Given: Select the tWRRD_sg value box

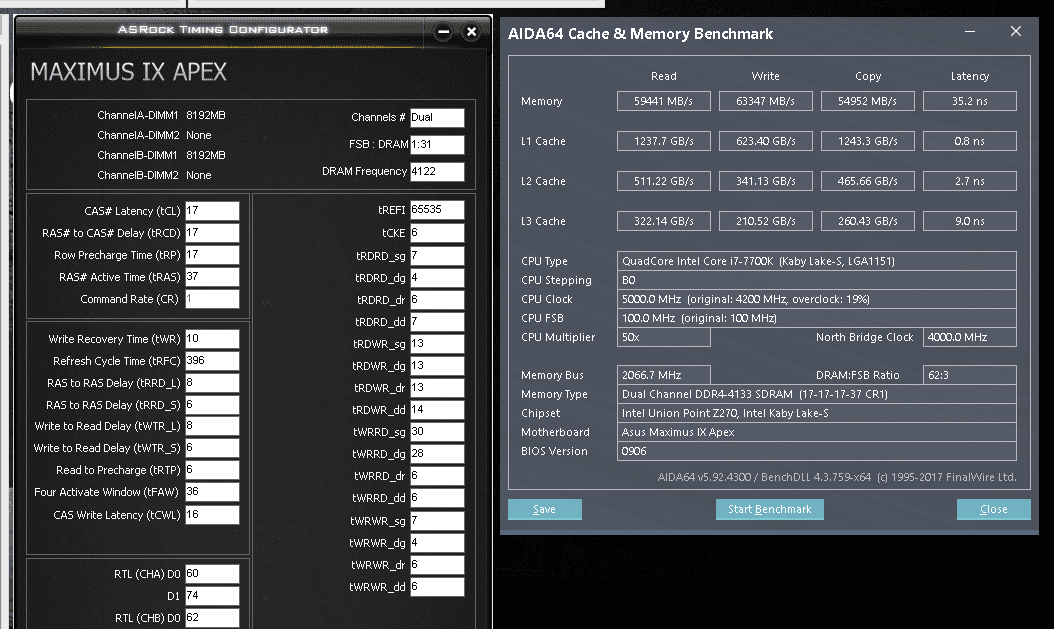Looking at the screenshot, I should 437,432.
